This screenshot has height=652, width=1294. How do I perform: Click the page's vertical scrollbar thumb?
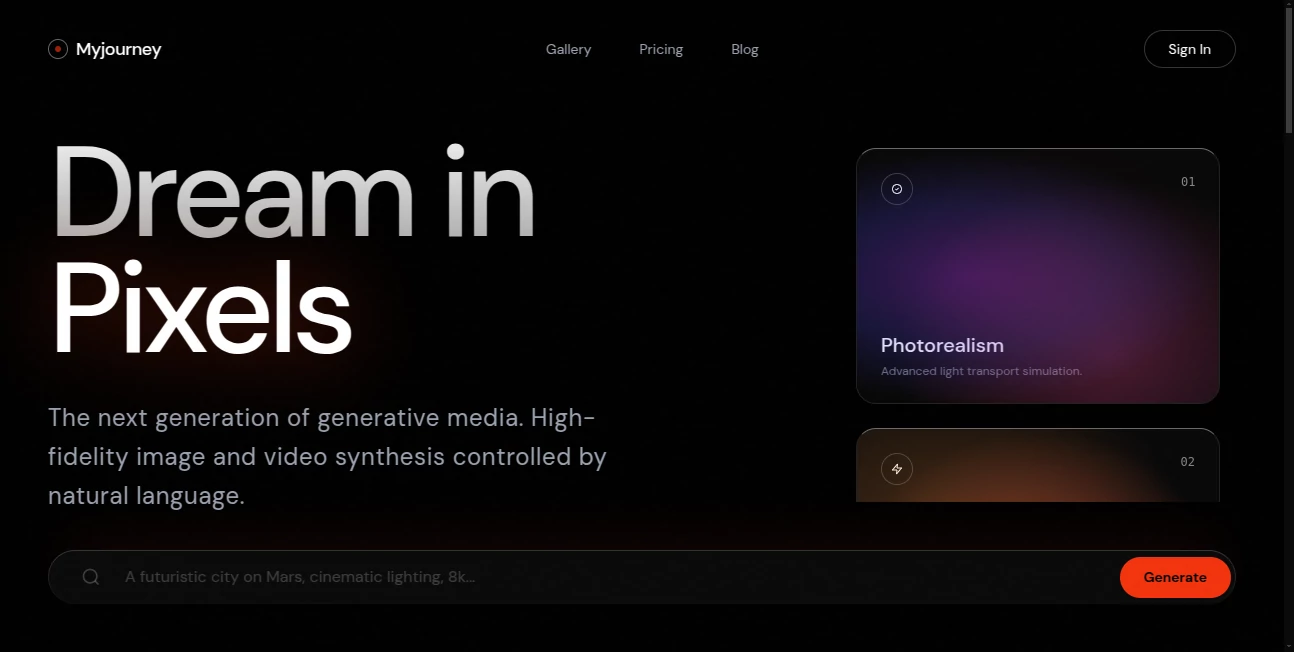tap(1288, 70)
